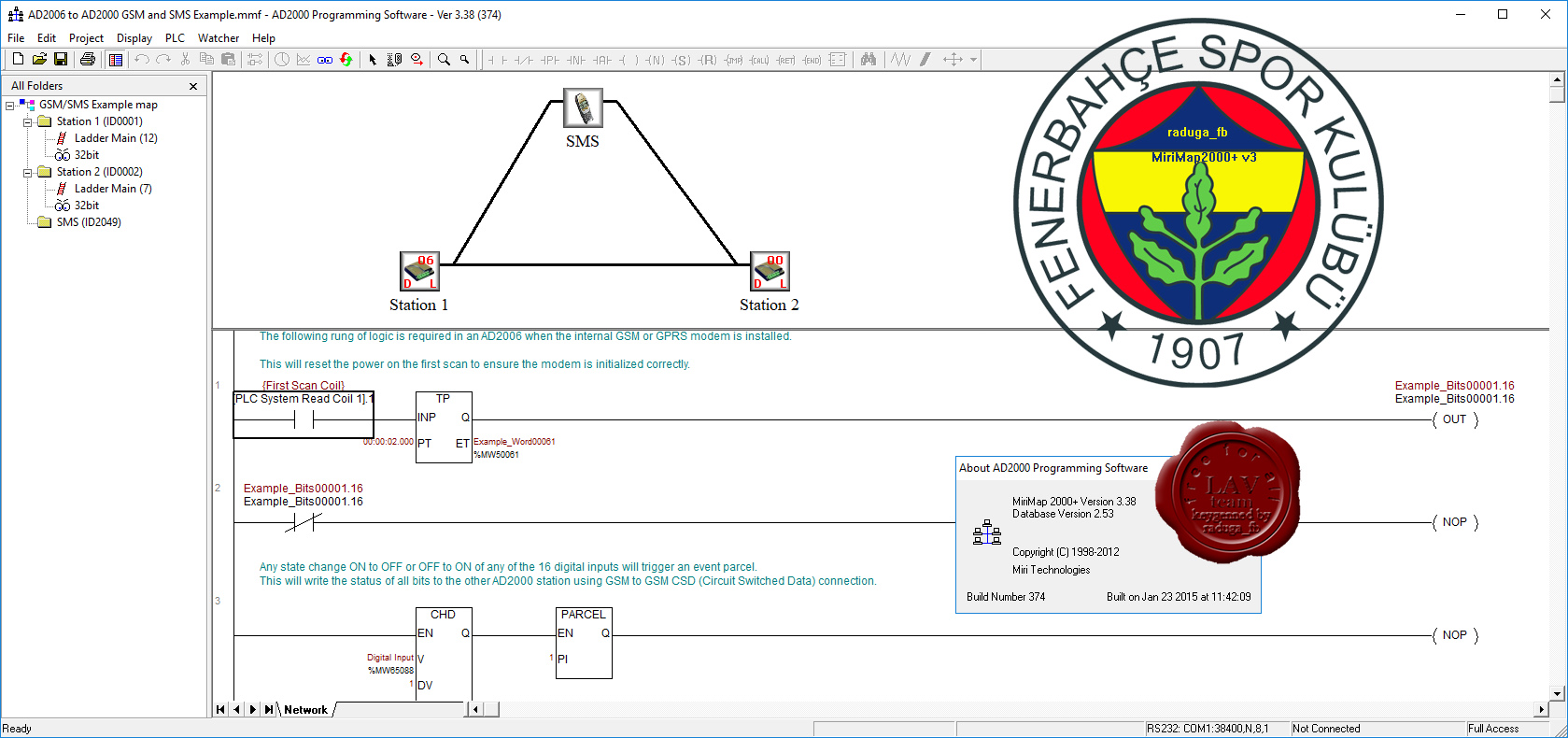Select 32bit watcher under Station 1
1568x738 pixels.
[86, 155]
